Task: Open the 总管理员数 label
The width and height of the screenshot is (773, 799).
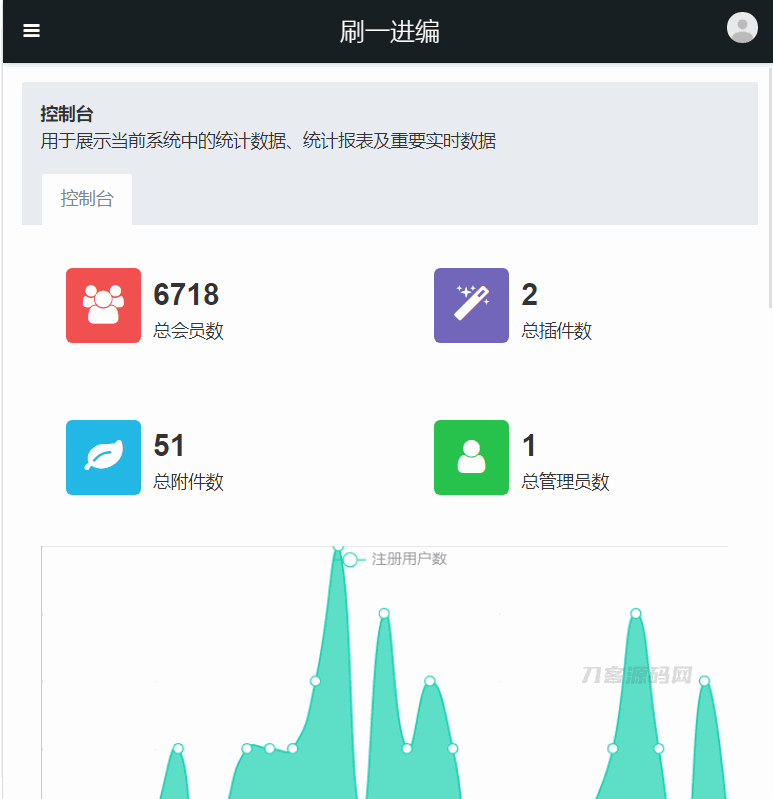Action: click(x=565, y=482)
